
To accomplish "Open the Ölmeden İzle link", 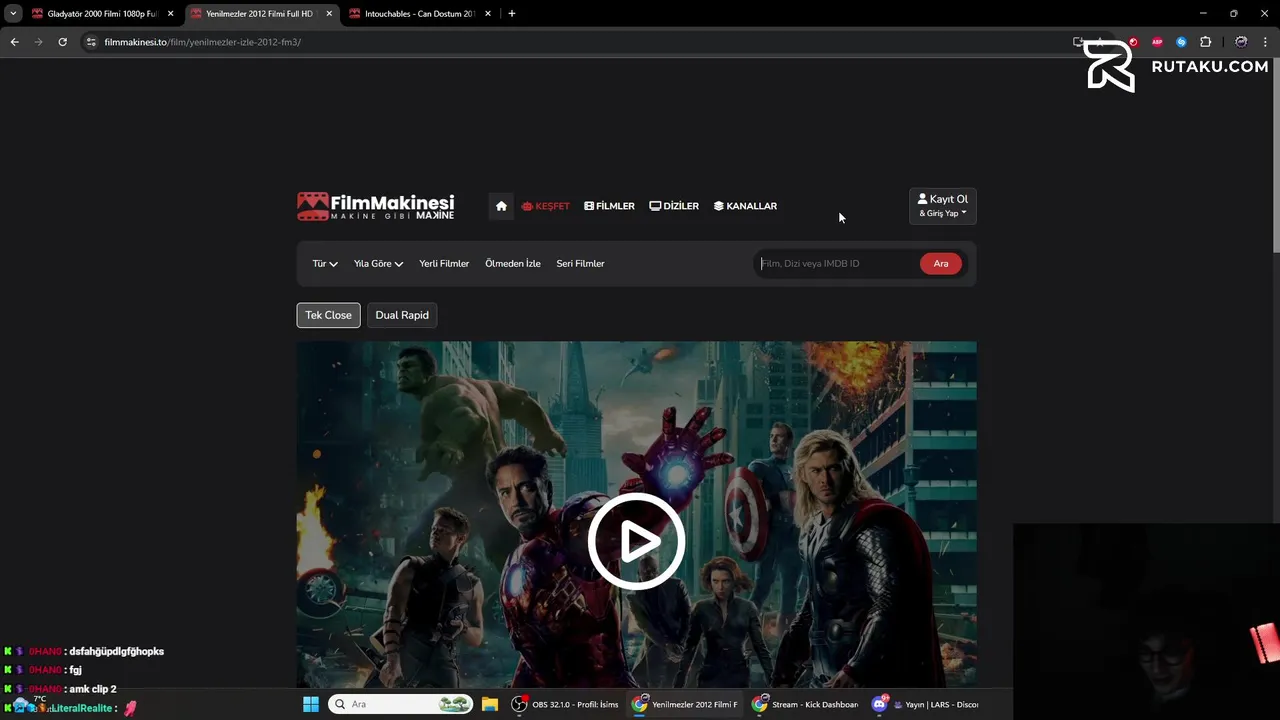I will point(513,264).
